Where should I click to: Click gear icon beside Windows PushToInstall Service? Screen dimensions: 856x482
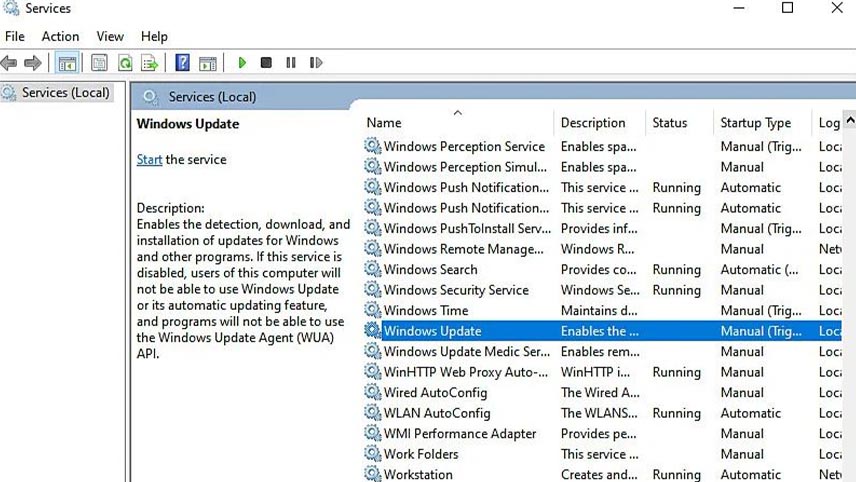pos(372,228)
